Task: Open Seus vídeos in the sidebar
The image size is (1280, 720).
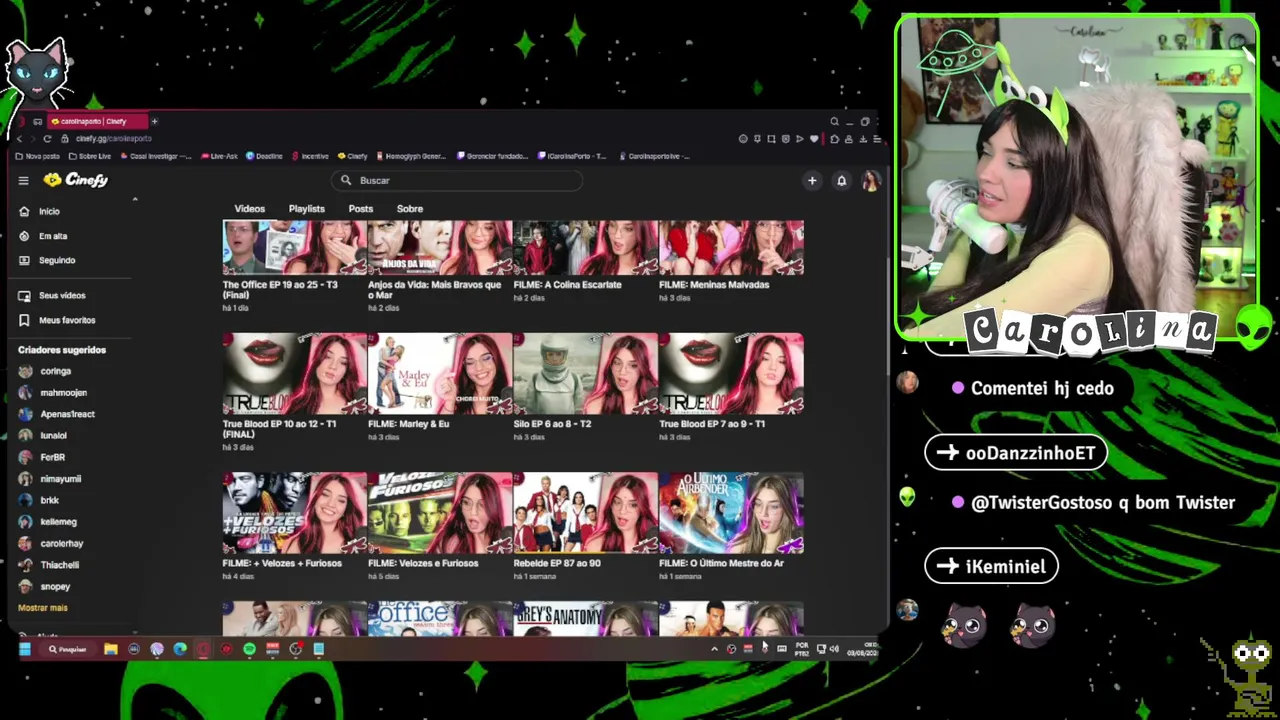Action: pyautogui.click(x=62, y=296)
